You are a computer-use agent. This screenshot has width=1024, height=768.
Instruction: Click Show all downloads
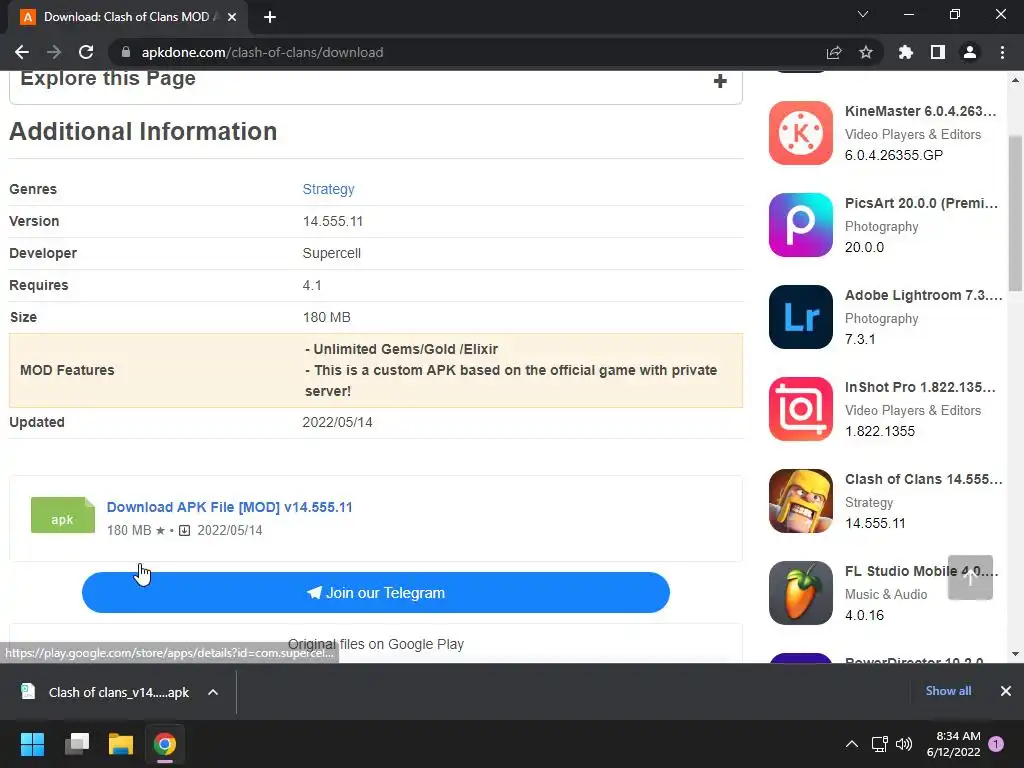948,691
